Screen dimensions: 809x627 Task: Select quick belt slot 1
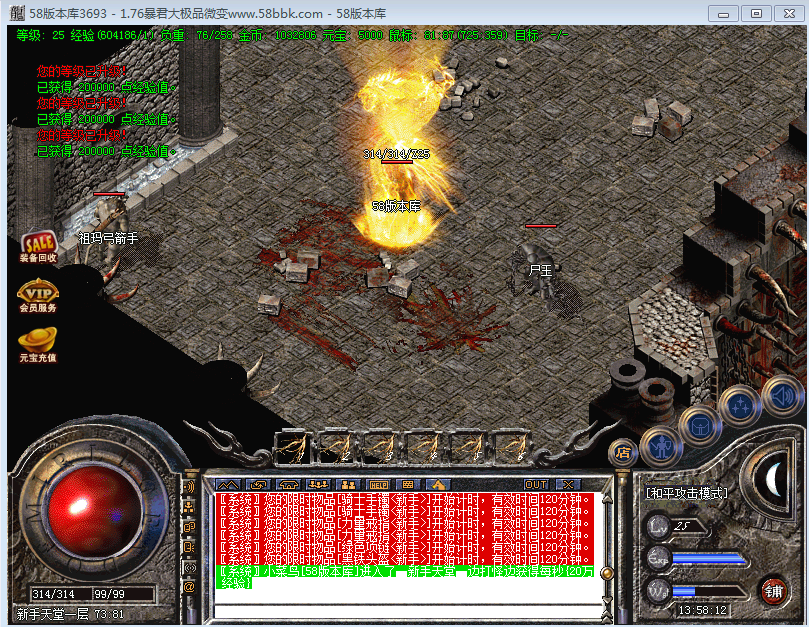pyautogui.click(x=293, y=447)
